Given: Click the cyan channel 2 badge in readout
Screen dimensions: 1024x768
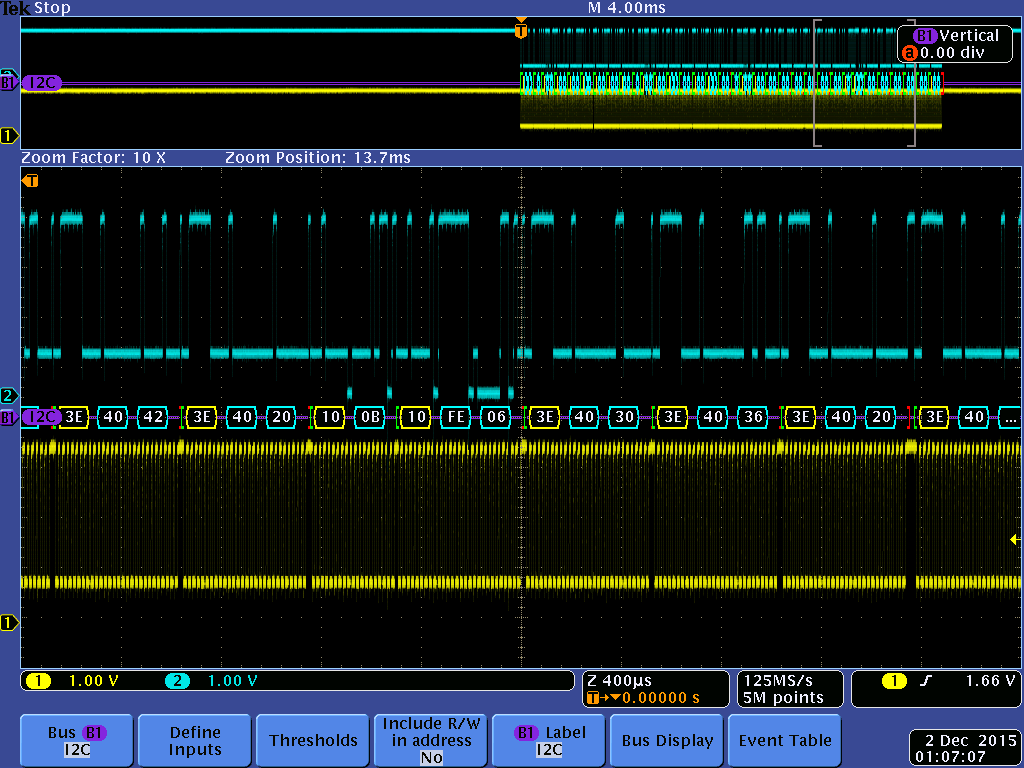Looking at the screenshot, I should click(177, 681).
